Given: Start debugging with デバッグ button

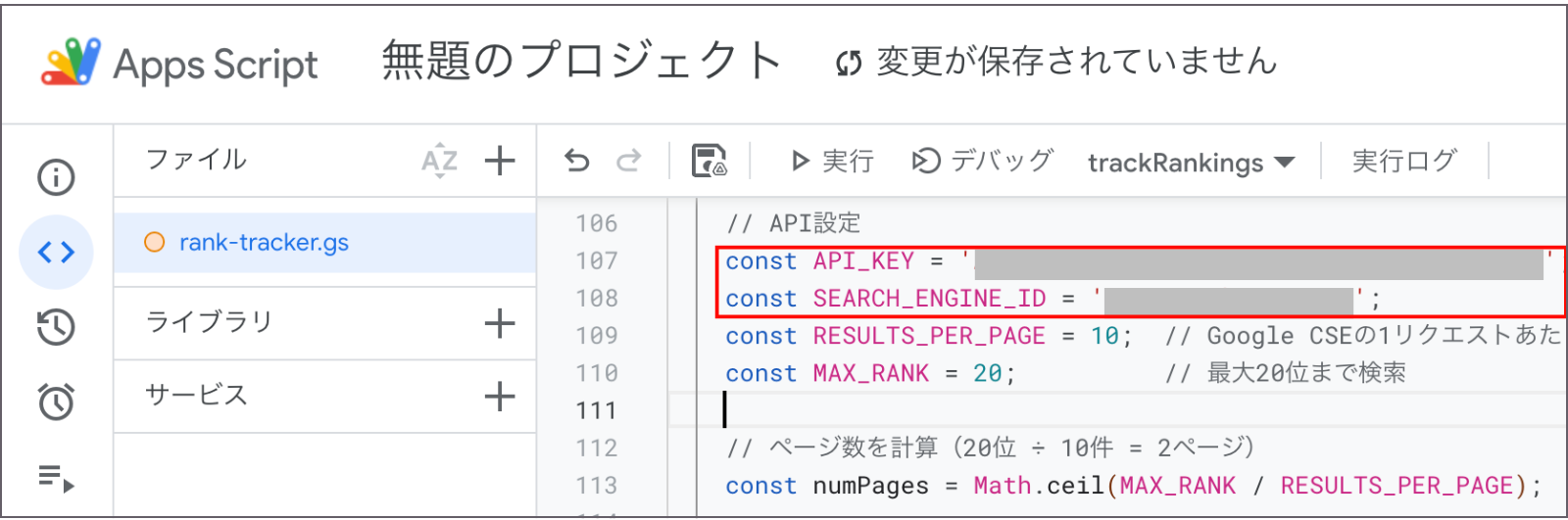Looking at the screenshot, I should [x=983, y=161].
